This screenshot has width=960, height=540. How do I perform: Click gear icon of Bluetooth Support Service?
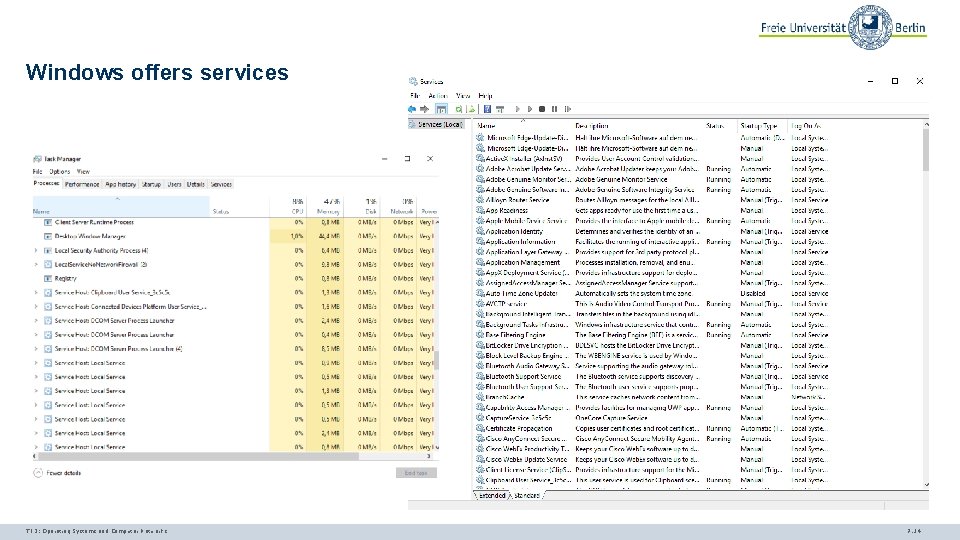click(x=481, y=377)
